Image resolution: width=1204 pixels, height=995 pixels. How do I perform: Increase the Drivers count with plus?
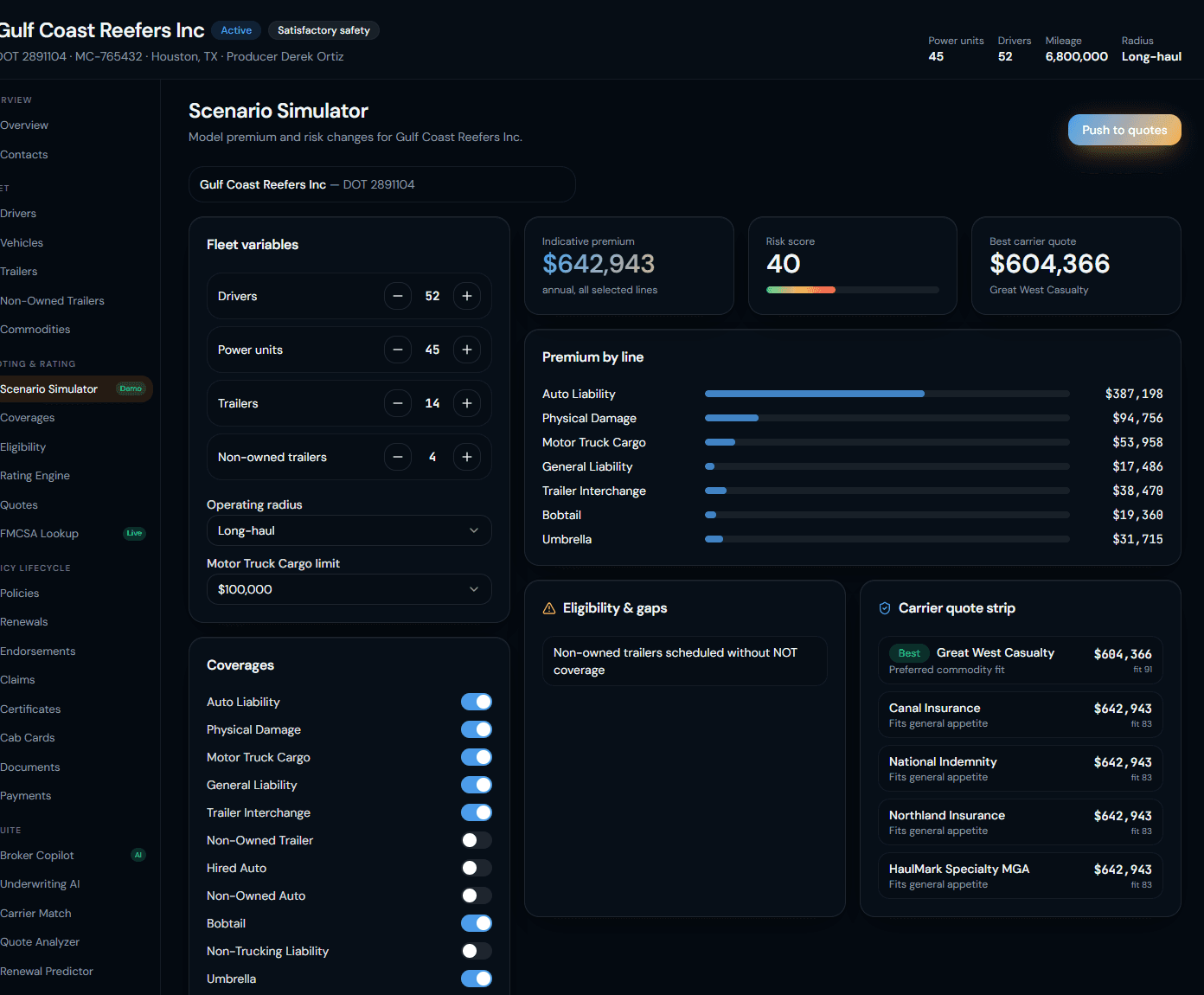click(467, 296)
